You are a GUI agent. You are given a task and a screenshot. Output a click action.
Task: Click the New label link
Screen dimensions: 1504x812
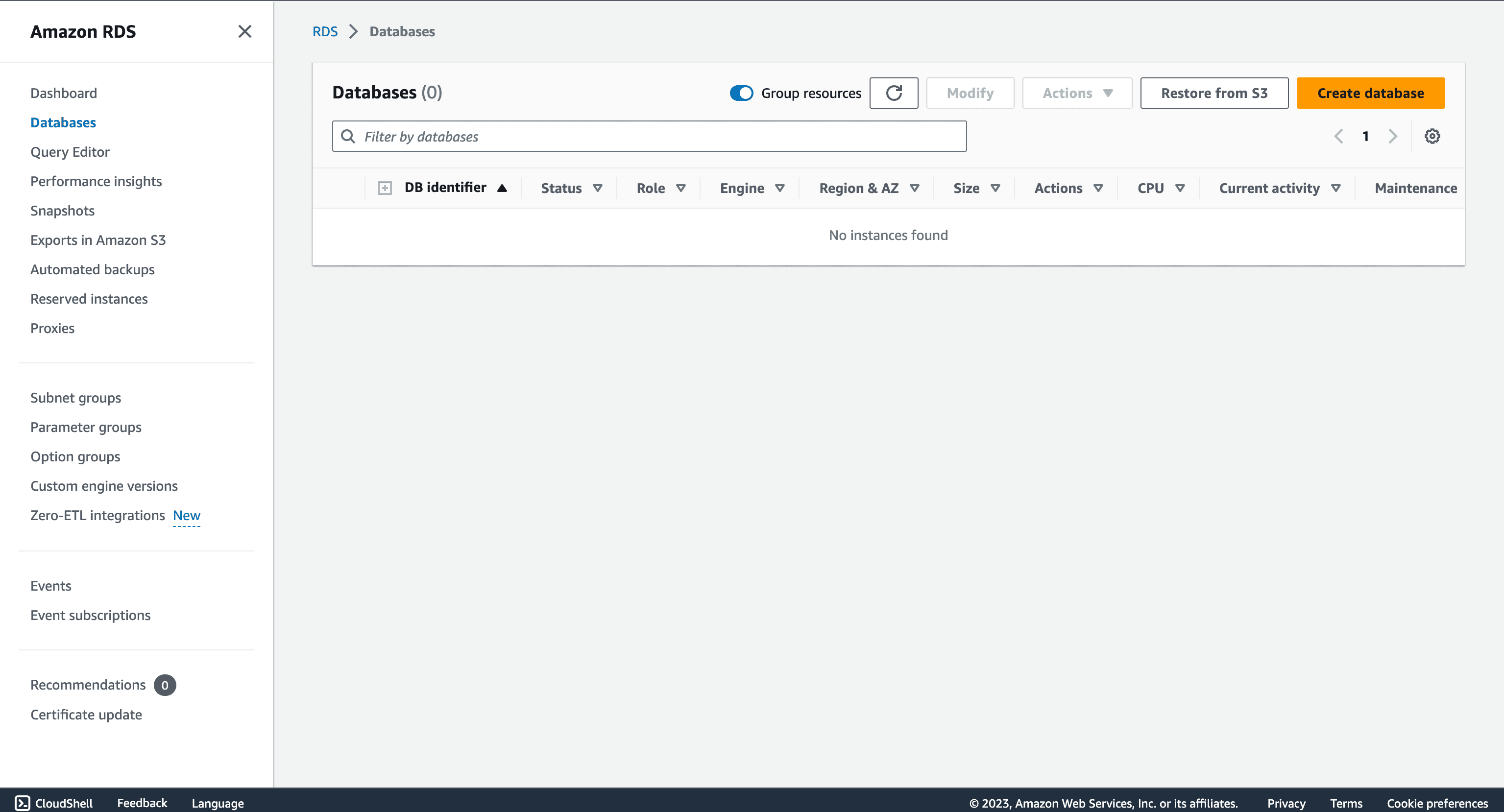click(187, 516)
